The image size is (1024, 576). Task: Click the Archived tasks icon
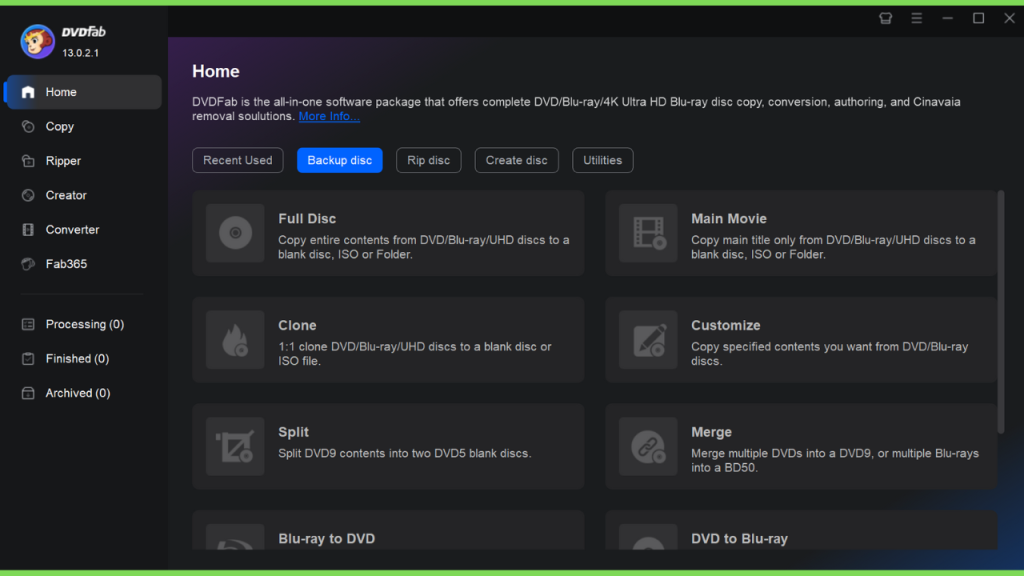tap(28, 393)
